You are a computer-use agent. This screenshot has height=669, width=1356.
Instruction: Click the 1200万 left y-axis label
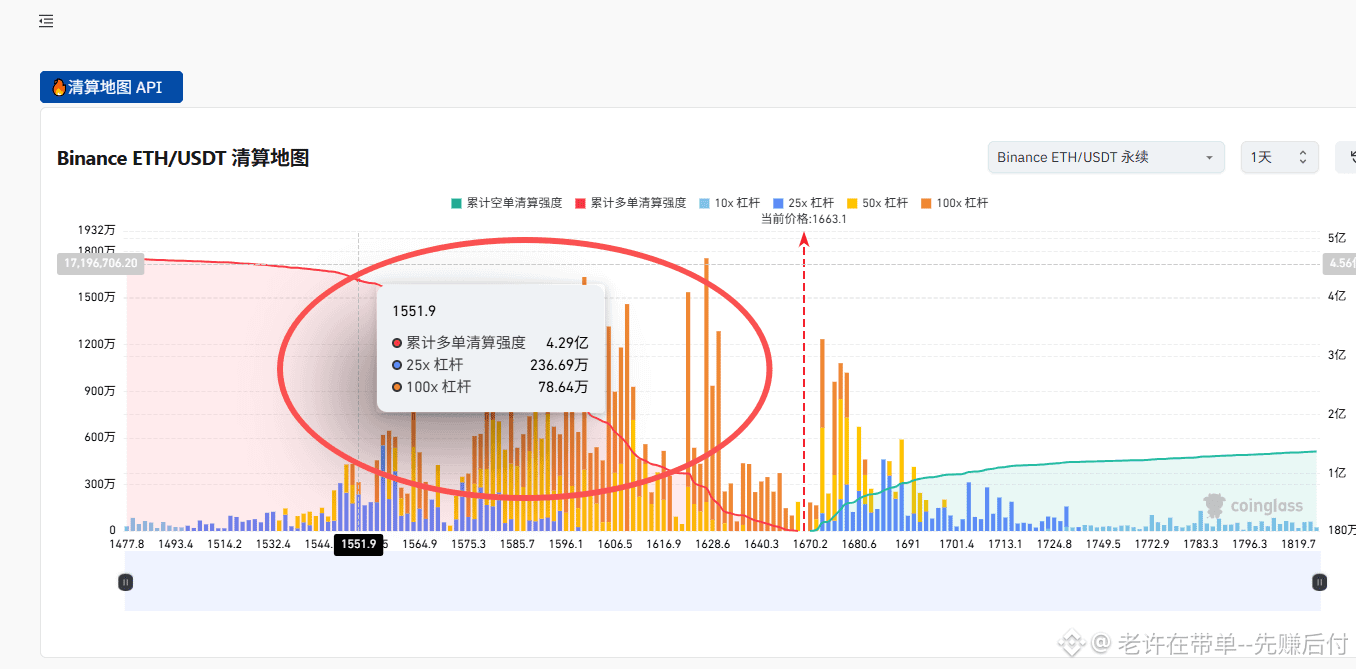pos(97,344)
